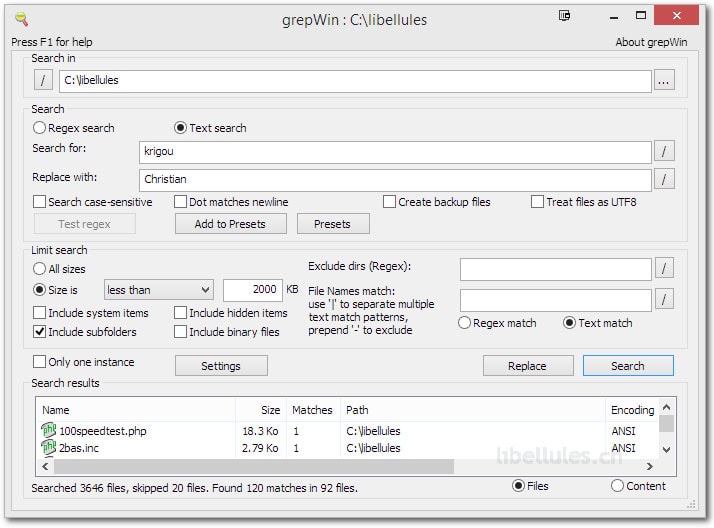Sort results by Matches column header
Viewport: 714px width, 528px height.
[x=313, y=410]
